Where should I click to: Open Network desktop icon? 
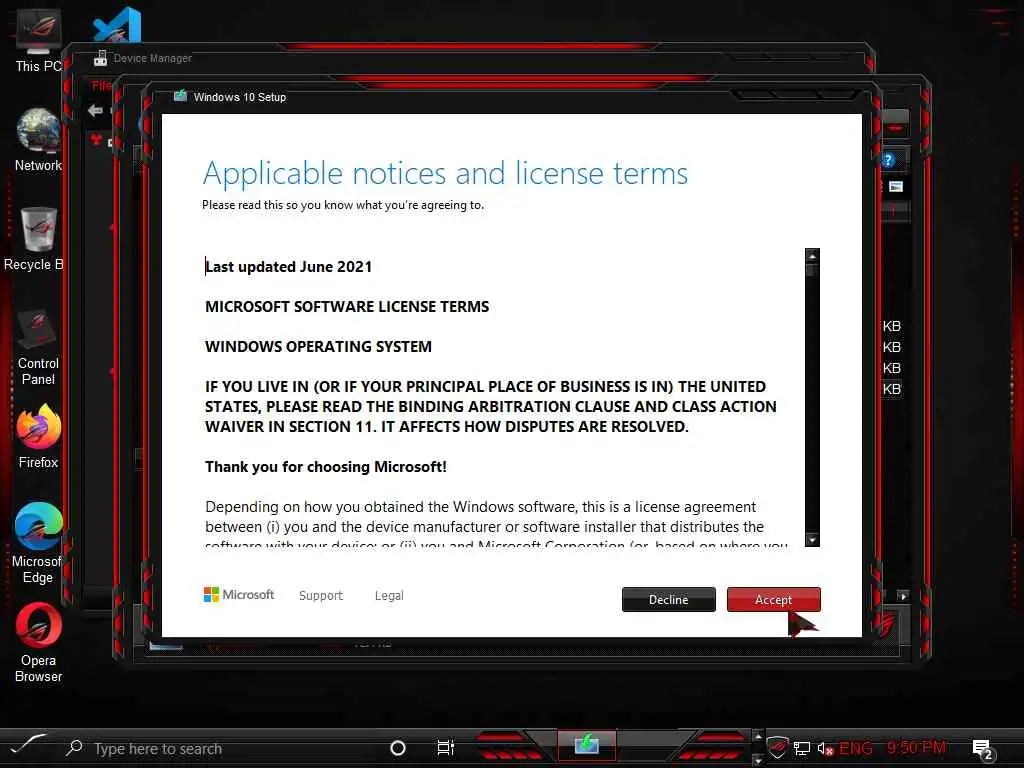tap(38, 140)
